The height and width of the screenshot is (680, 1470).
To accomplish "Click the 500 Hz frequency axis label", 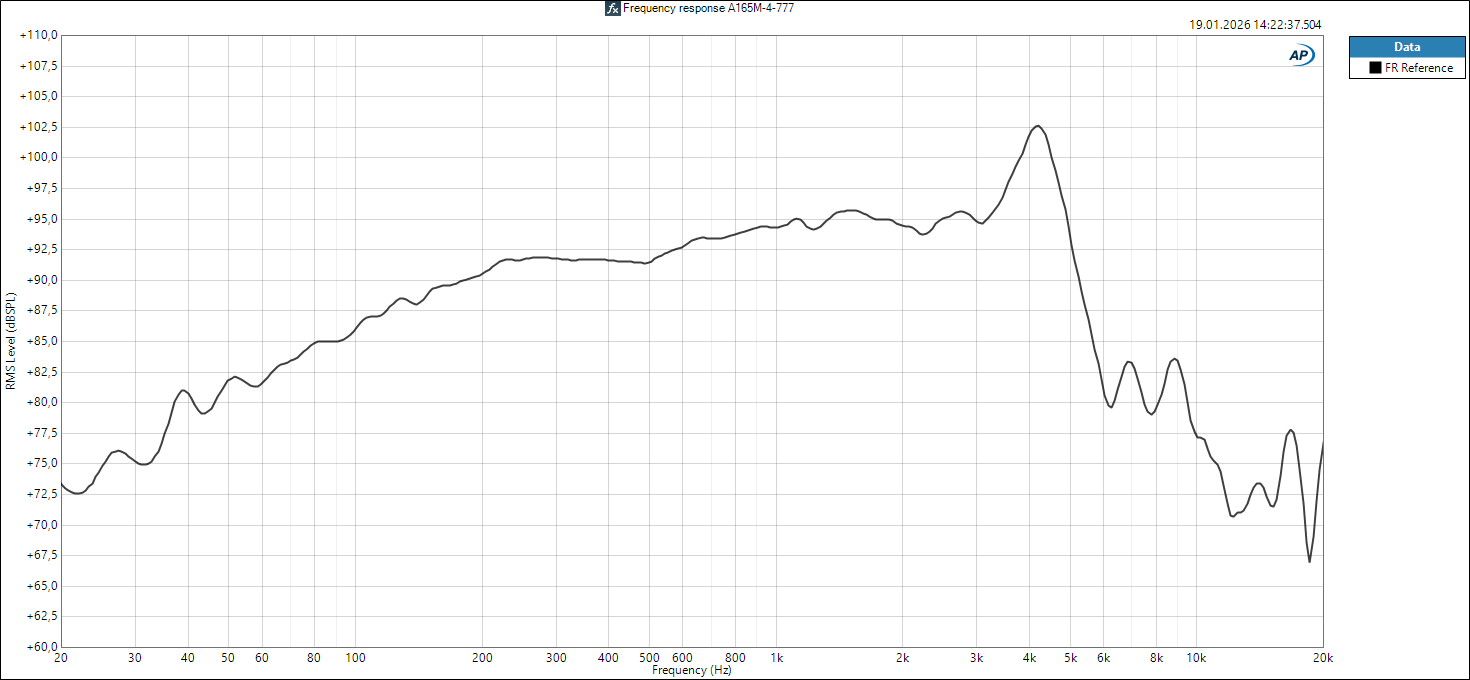I will click(649, 658).
